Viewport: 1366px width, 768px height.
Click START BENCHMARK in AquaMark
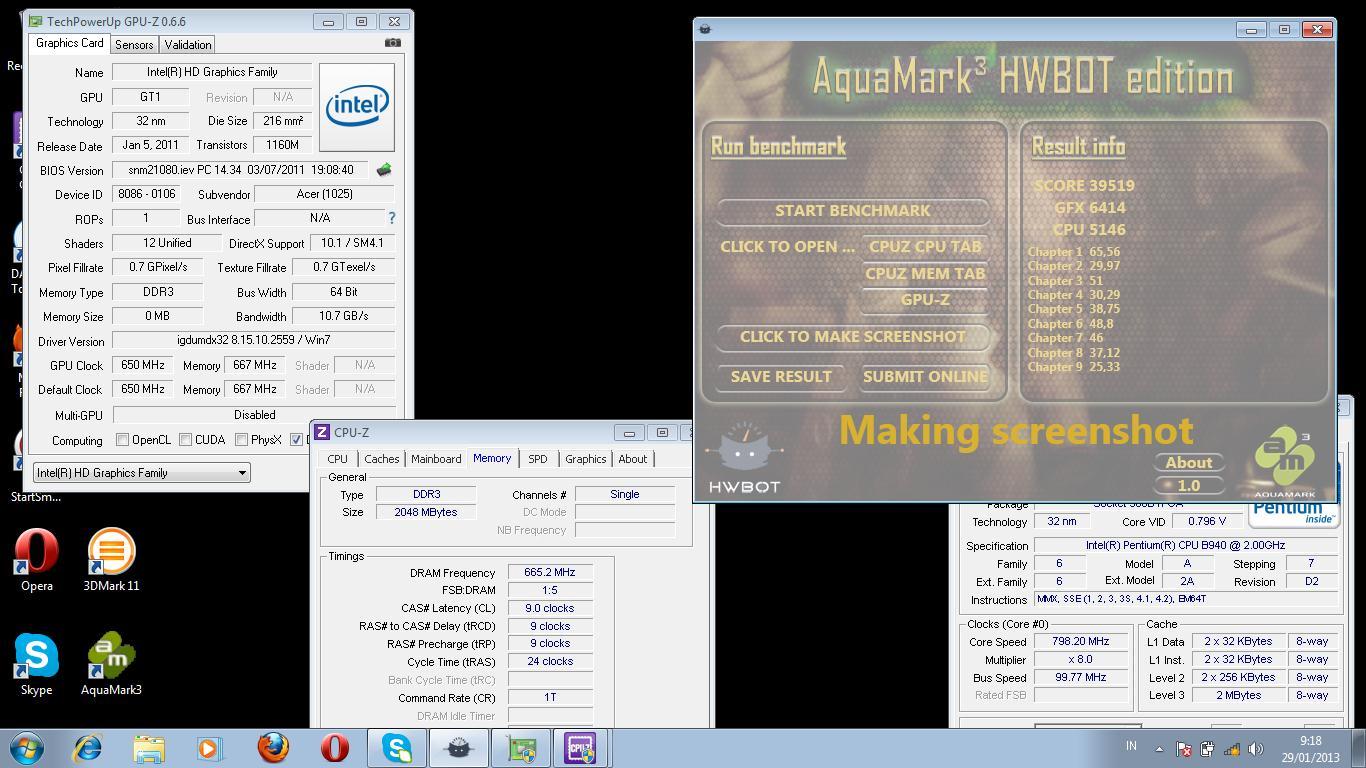click(x=852, y=211)
